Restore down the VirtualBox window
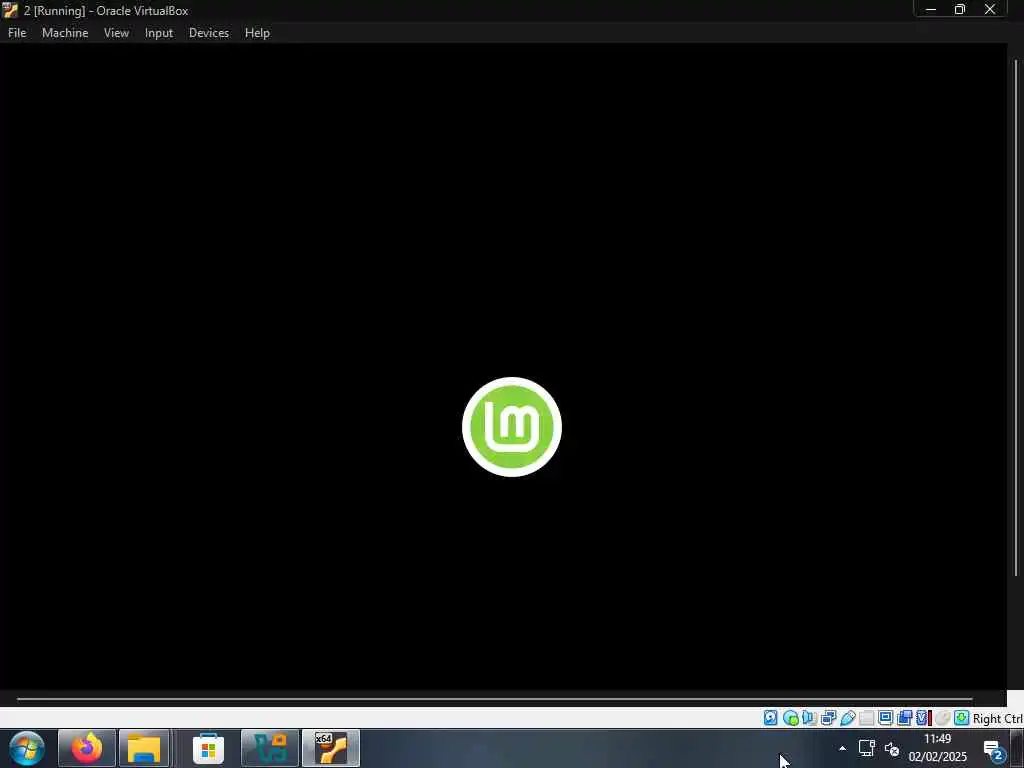This screenshot has width=1024, height=768. [x=960, y=10]
